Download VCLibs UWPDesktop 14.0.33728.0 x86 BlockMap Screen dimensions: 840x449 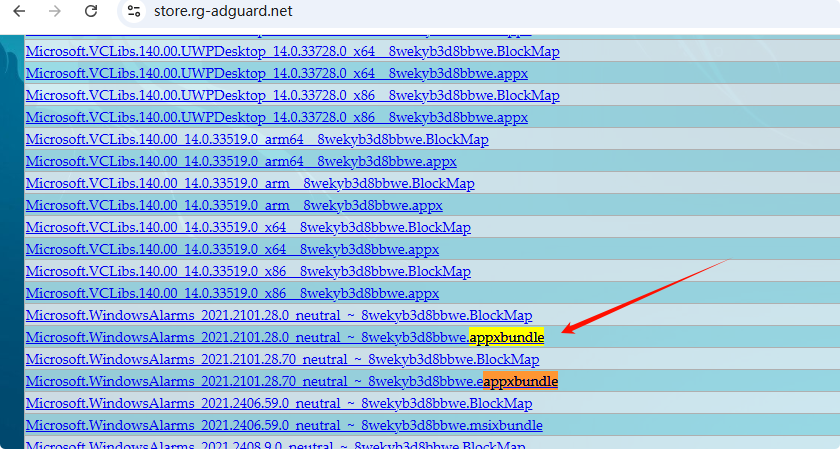point(292,95)
